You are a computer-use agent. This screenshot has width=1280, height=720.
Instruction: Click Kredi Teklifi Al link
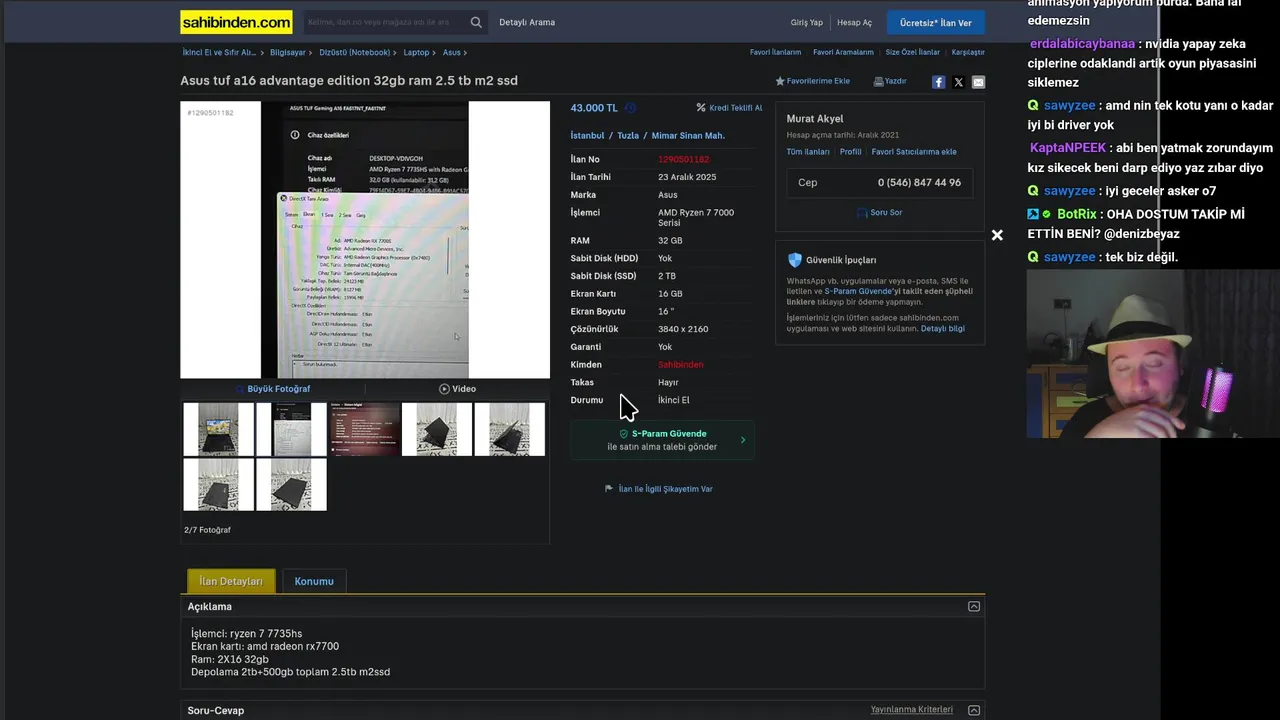[x=736, y=108]
